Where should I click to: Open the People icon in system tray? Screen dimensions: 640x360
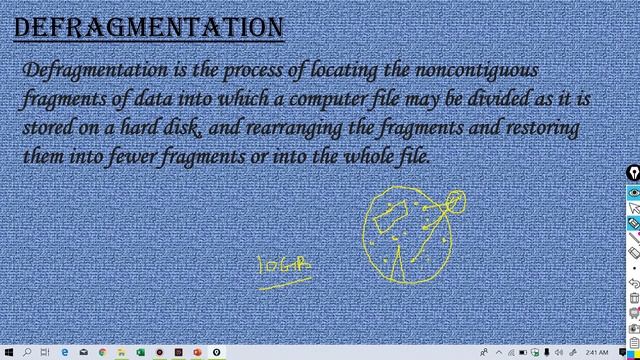[484, 352]
